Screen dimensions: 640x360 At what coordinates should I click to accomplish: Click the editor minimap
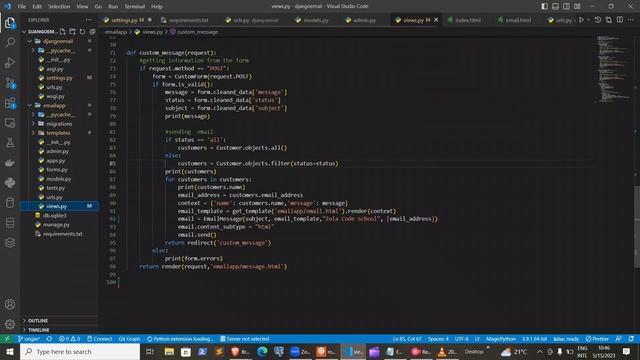[x=613, y=69]
